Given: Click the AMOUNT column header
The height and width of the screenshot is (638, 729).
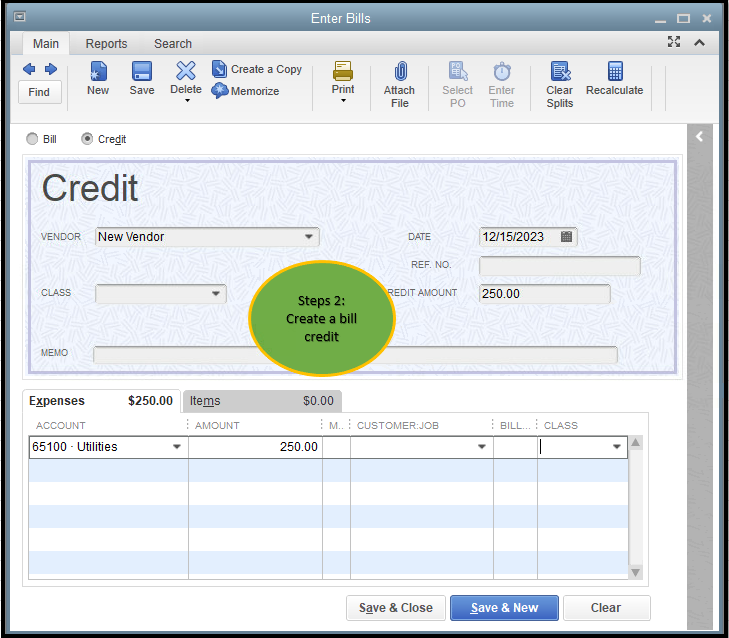Looking at the screenshot, I should point(217,425).
